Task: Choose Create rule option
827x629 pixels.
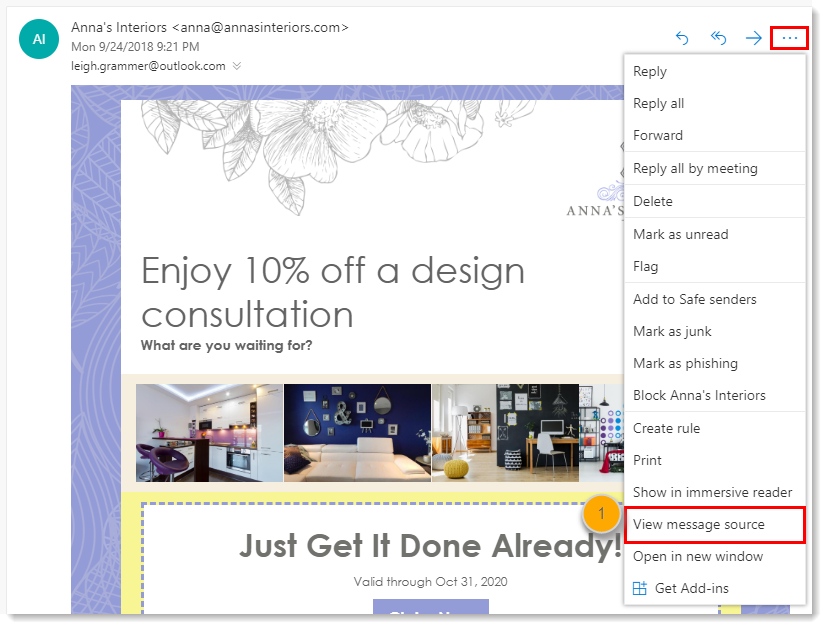Action: 715,428
